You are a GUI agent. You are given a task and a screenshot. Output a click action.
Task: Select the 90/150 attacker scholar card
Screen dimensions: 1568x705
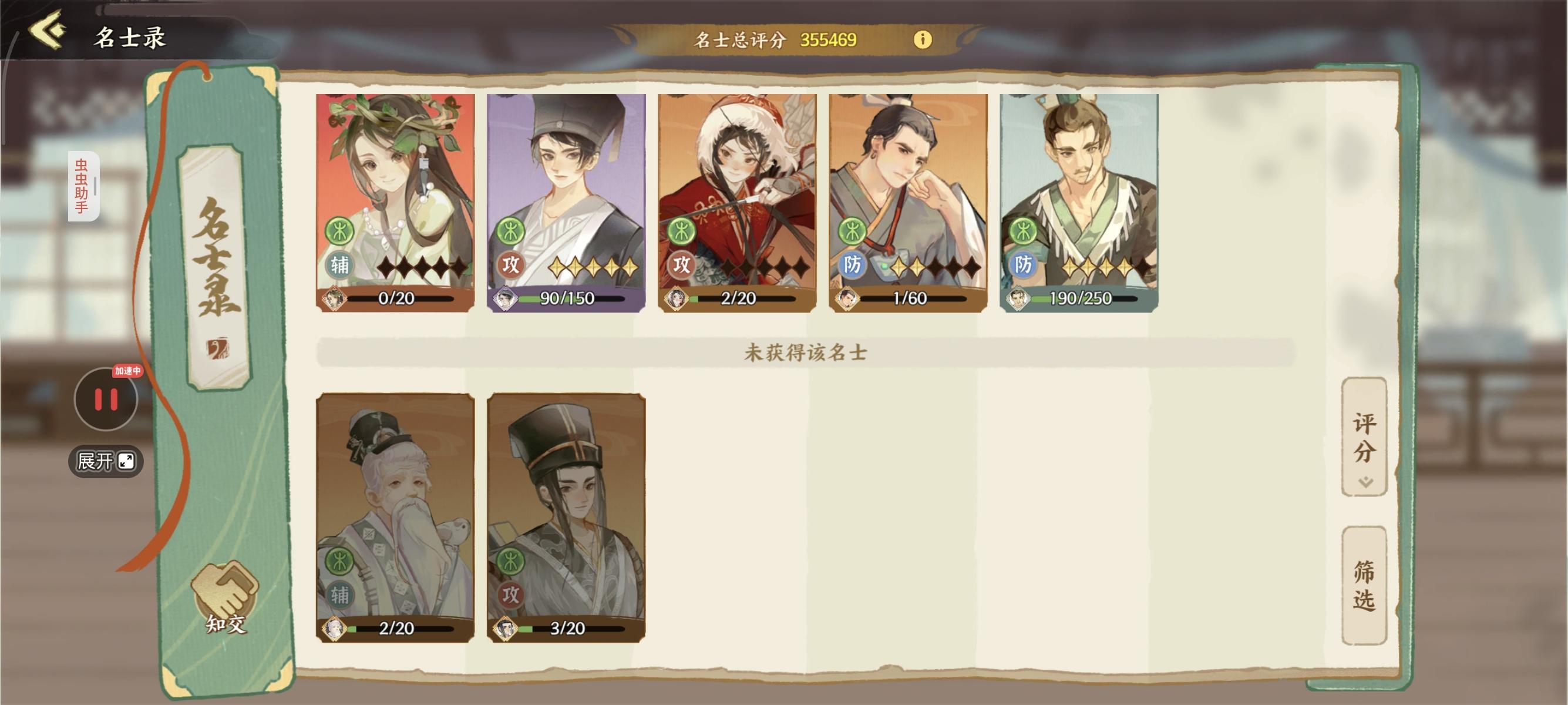click(x=566, y=203)
